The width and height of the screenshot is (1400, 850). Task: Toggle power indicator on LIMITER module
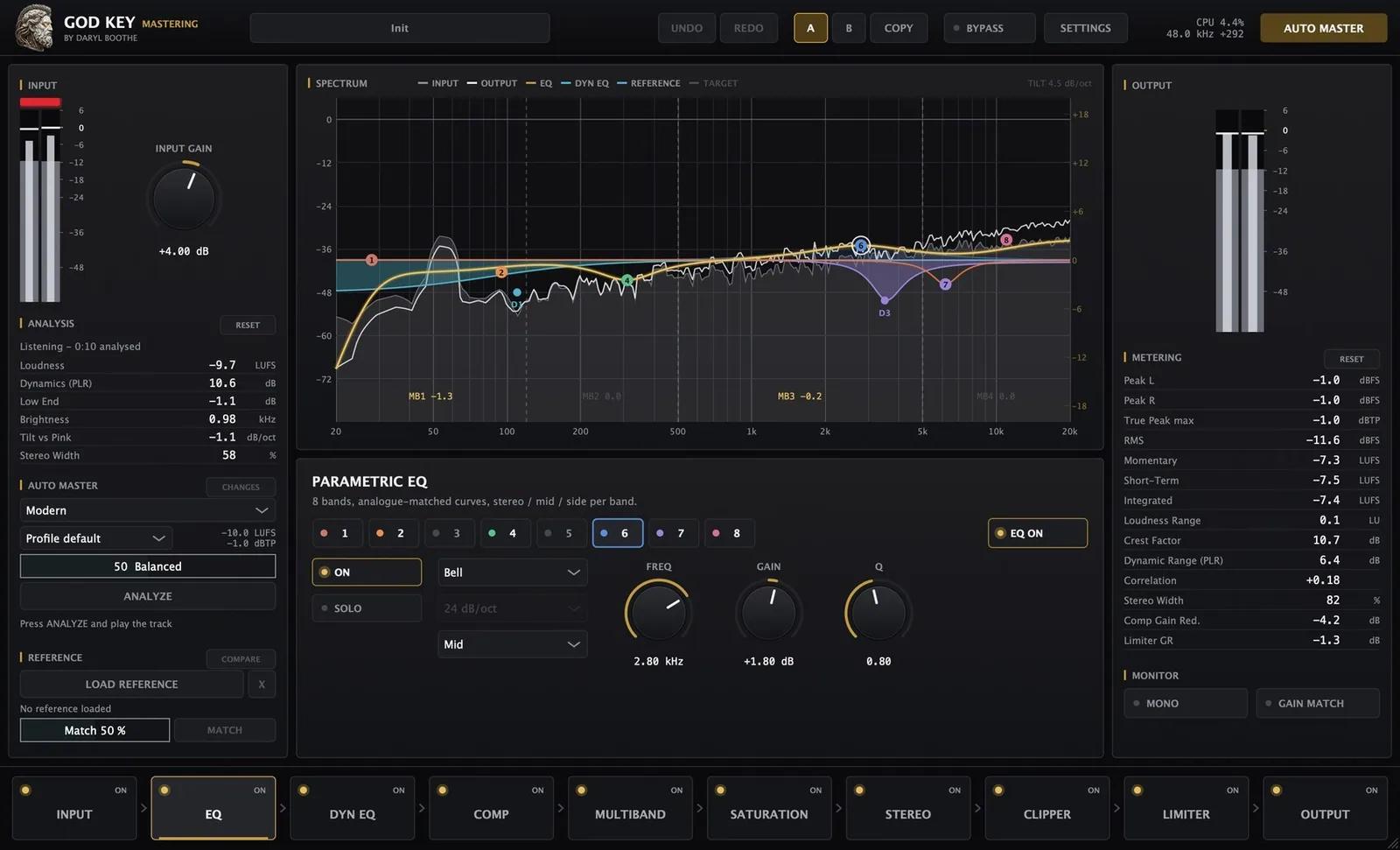(1137, 790)
